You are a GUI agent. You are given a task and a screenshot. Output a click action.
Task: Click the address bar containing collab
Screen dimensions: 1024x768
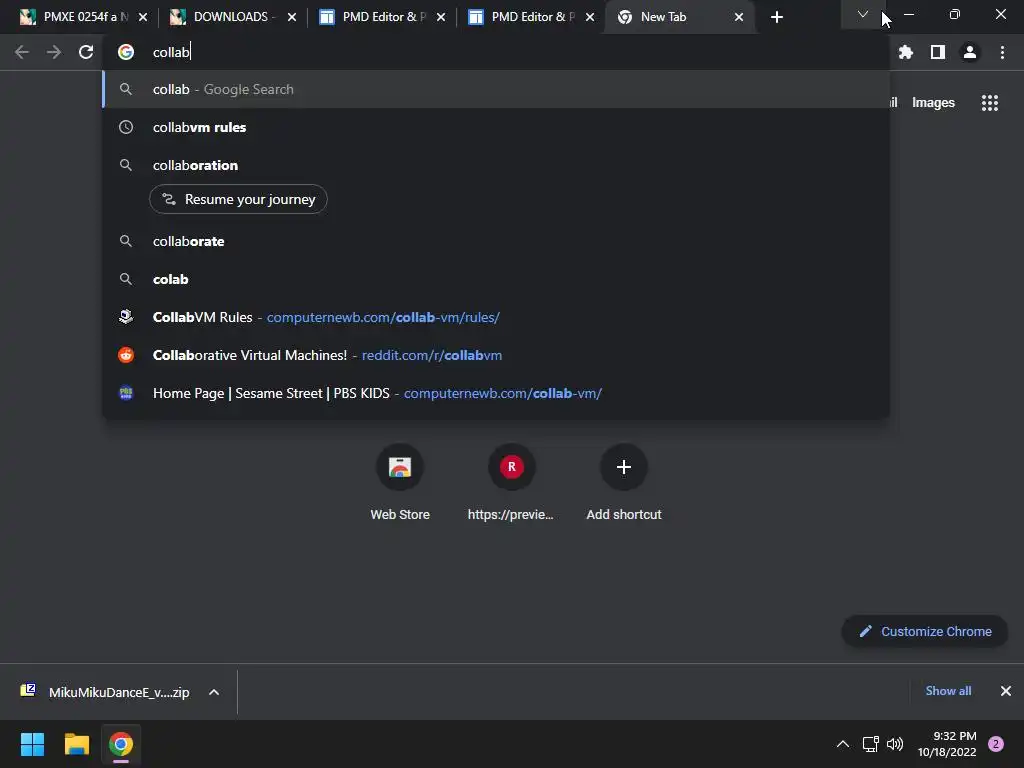click(x=496, y=52)
